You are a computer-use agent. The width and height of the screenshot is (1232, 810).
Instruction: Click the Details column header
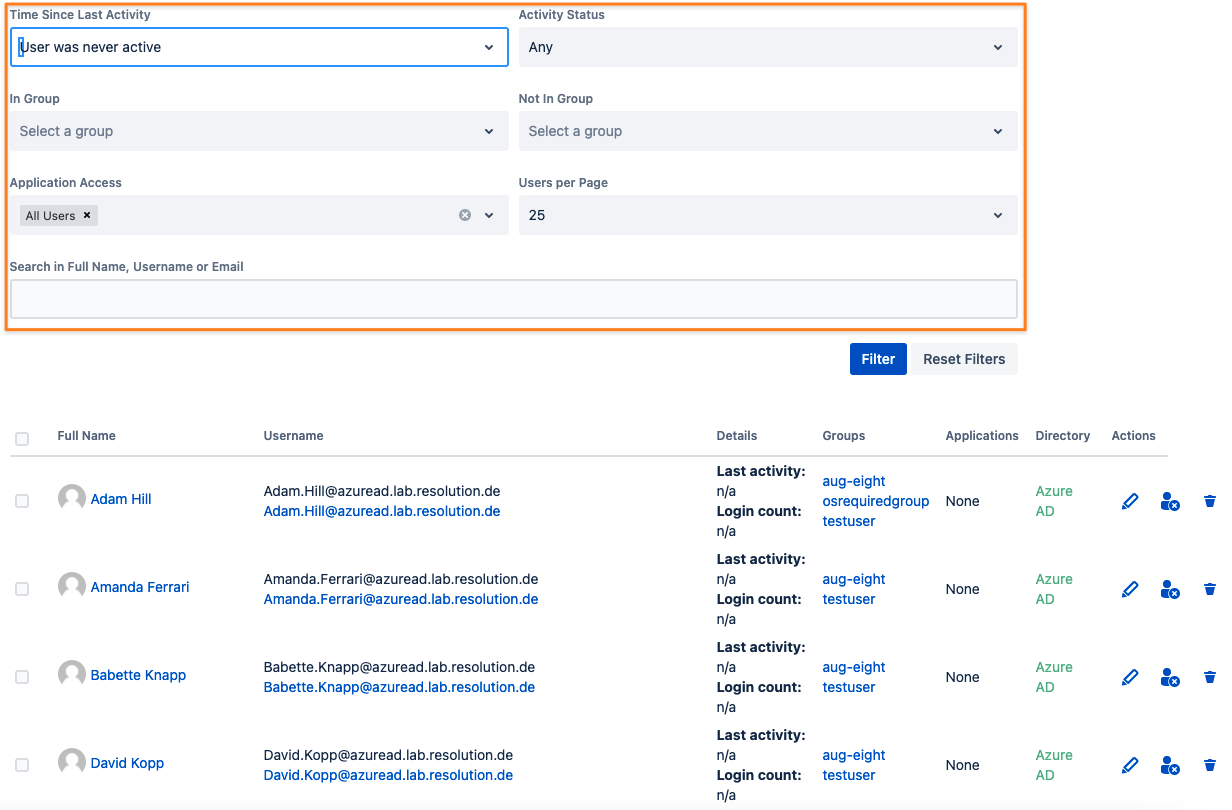(737, 436)
